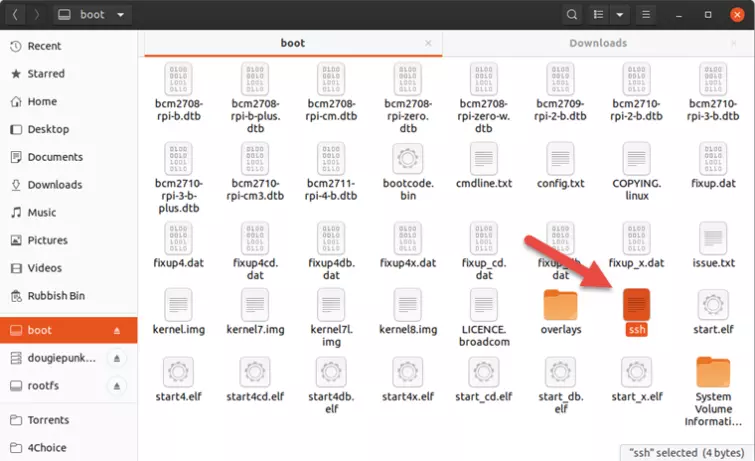Select the bcm2711-rpi-4-b.dtb file icon
This screenshot has height=461, width=755.
[331, 158]
